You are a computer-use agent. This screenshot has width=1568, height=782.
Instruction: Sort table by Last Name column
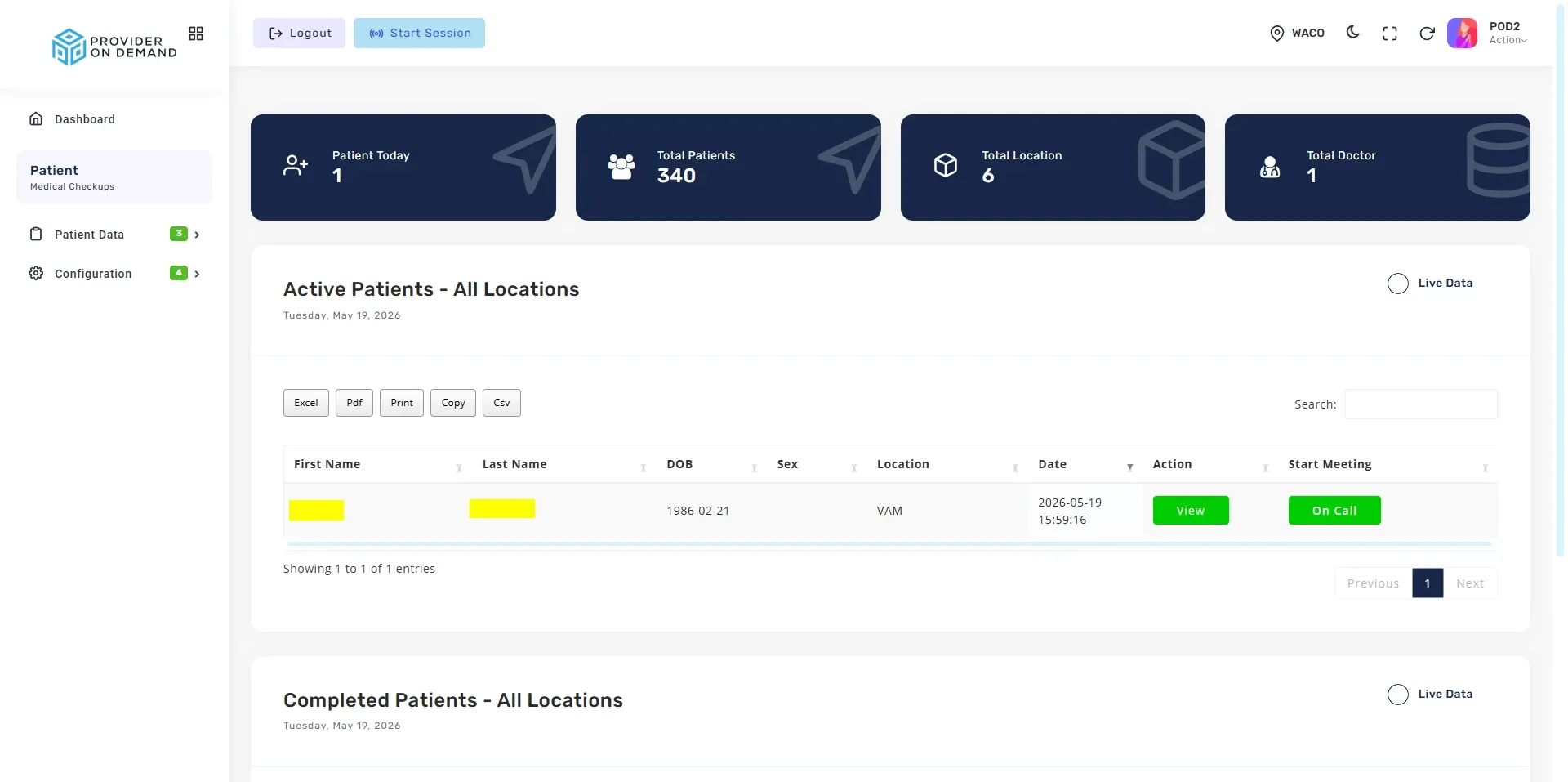tap(565, 464)
